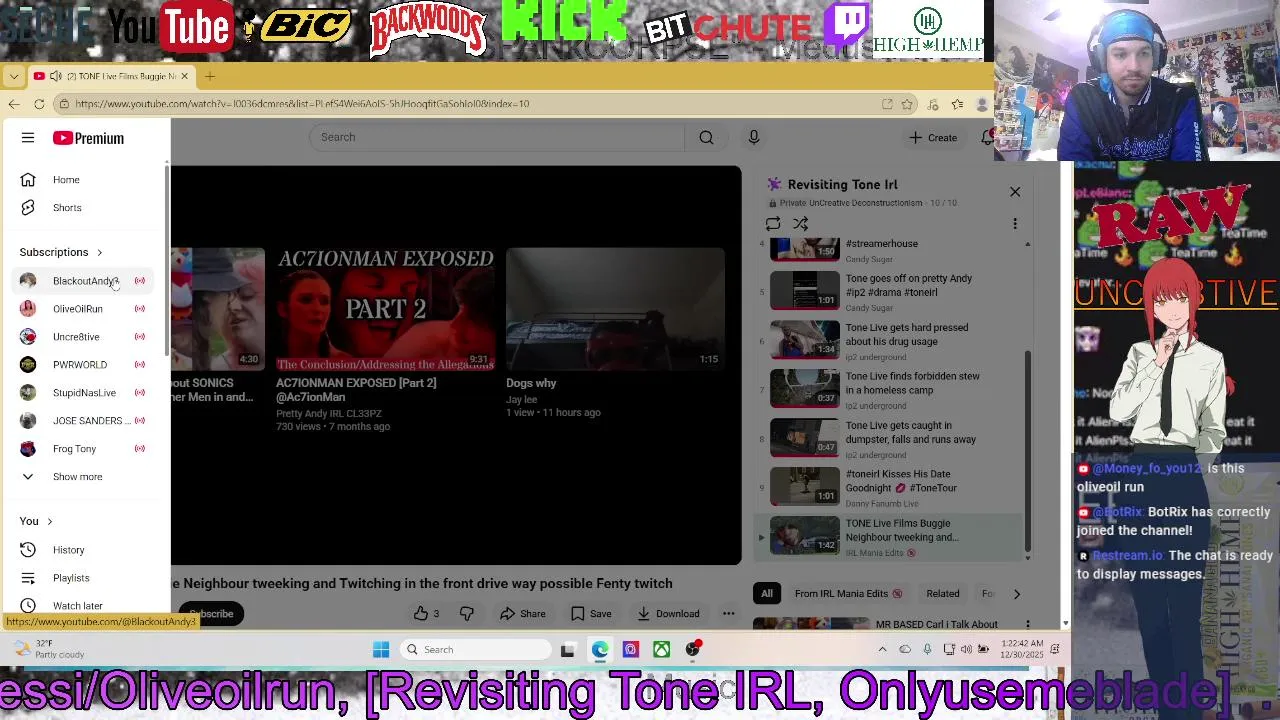1280x720 pixels.
Task: Toggle playlist shuffle
Action: [800, 224]
